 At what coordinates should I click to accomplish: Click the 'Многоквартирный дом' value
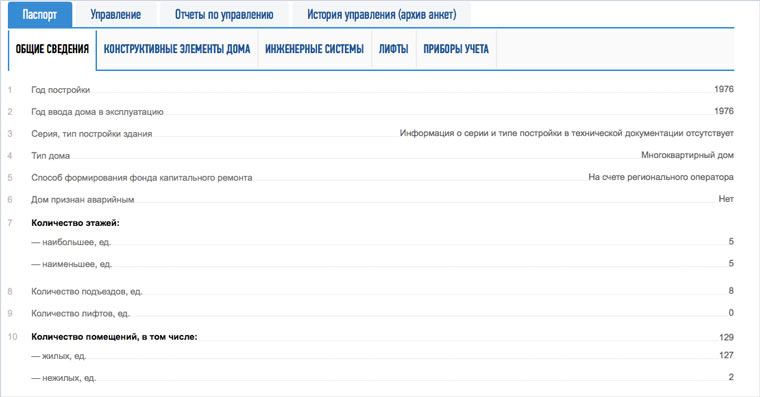coord(687,155)
